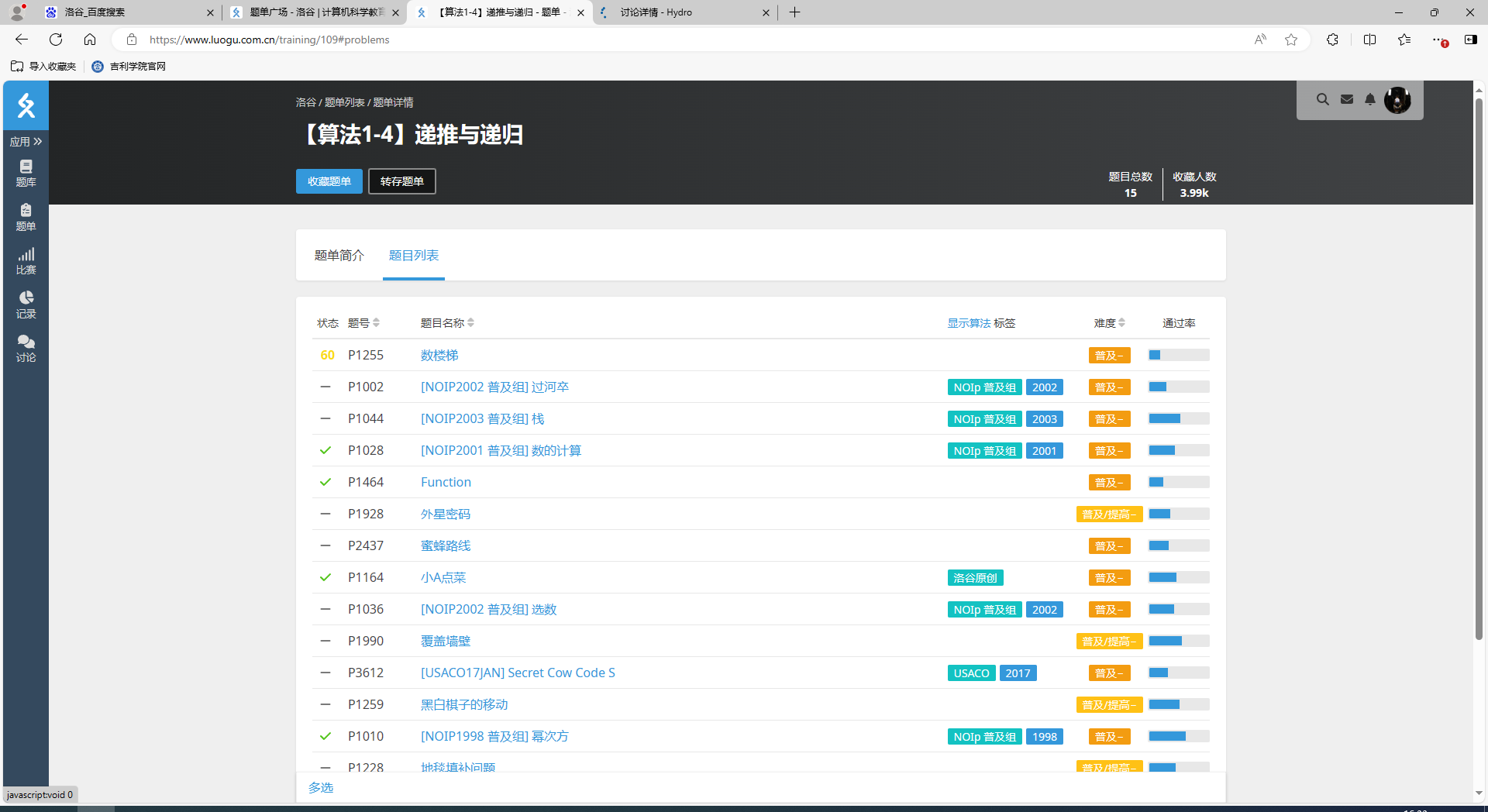Open the 讨论 discussion sidebar icon
Image resolution: width=1488 pixels, height=812 pixels.
(26, 348)
